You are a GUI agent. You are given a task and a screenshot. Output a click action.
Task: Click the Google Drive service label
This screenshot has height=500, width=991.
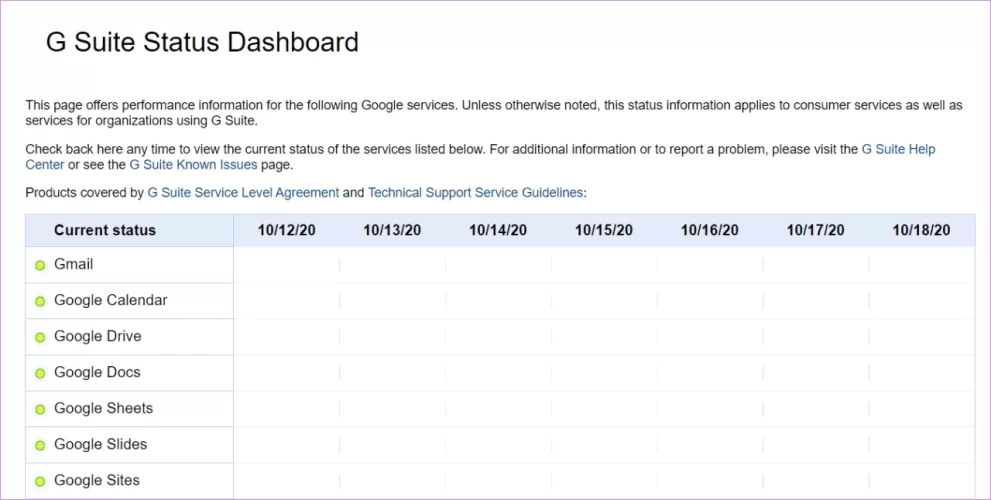click(x=98, y=336)
